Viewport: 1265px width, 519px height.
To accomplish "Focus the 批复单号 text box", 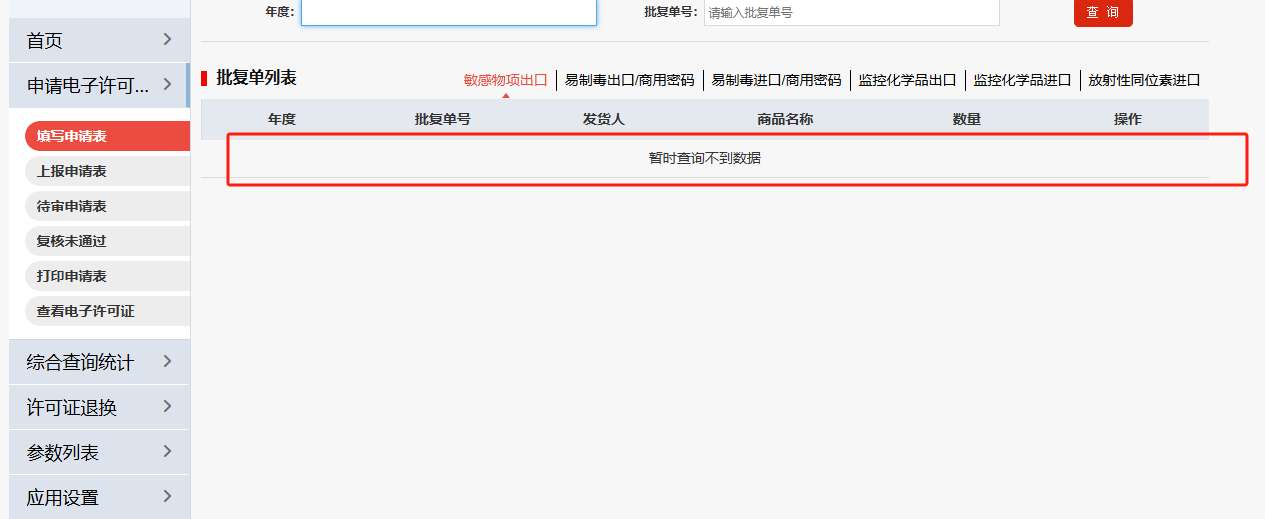I will click(x=851, y=13).
